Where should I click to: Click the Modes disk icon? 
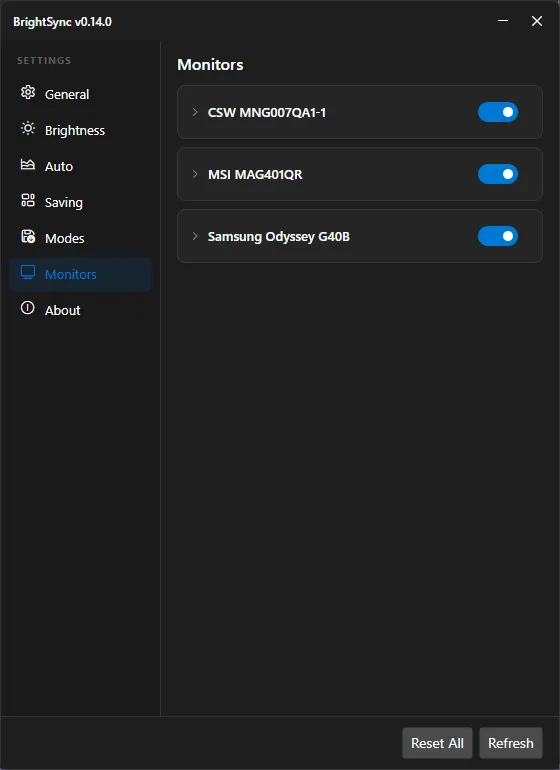(x=28, y=236)
